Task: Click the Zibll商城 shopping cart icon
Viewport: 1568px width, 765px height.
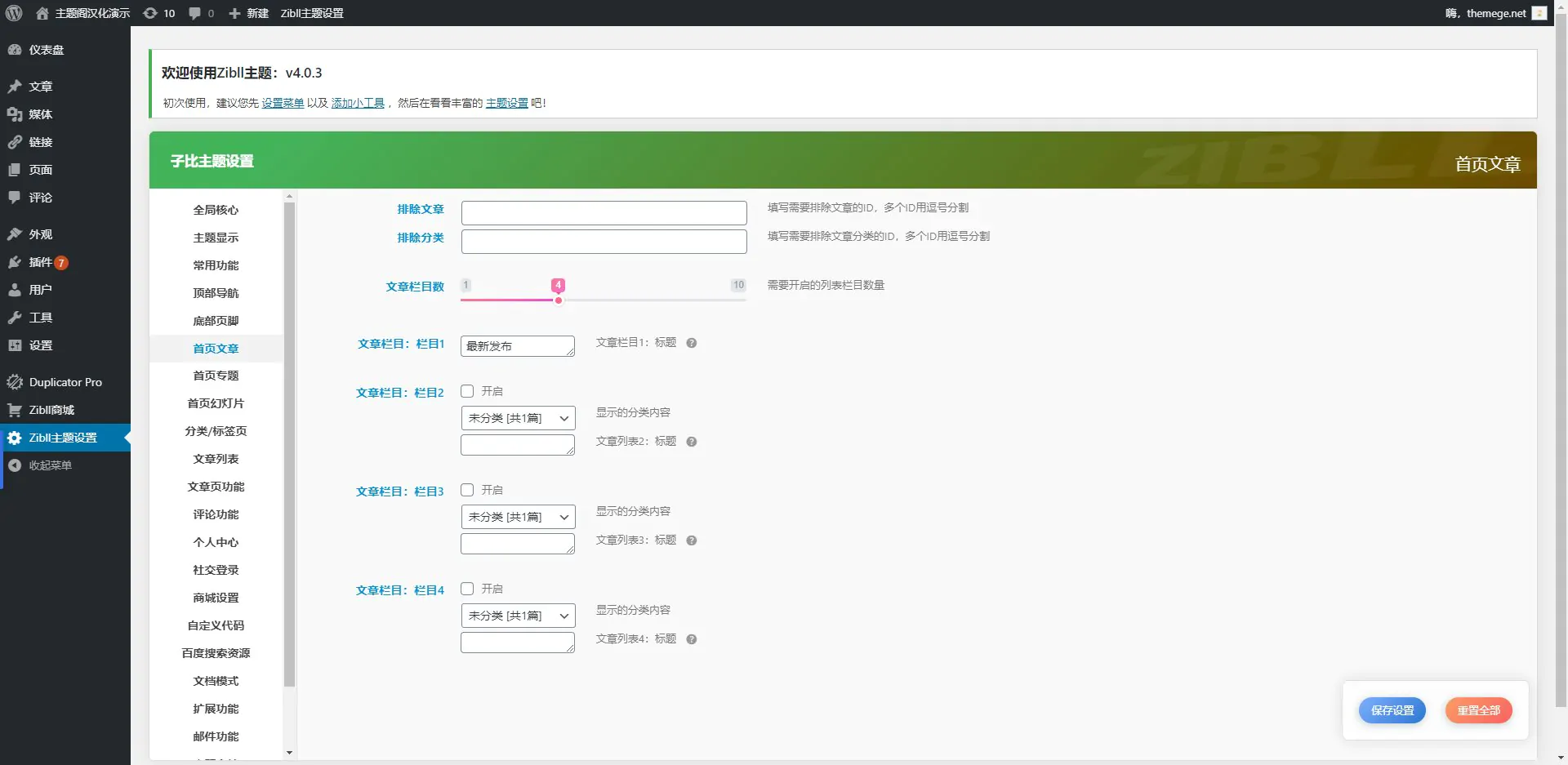Action: 15,410
